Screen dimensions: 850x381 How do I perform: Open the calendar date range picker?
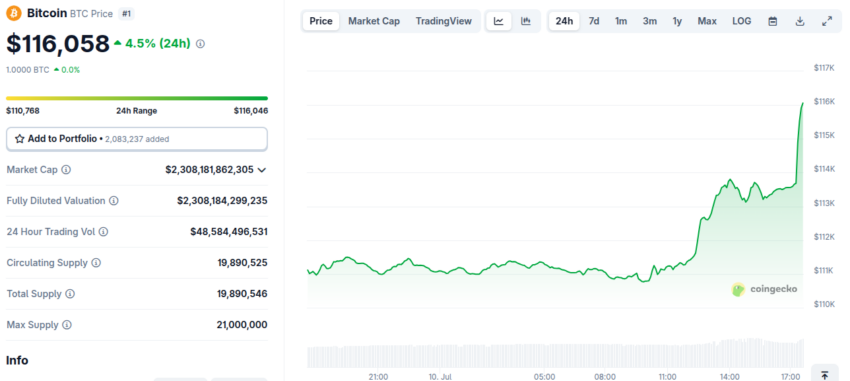coord(773,21)
